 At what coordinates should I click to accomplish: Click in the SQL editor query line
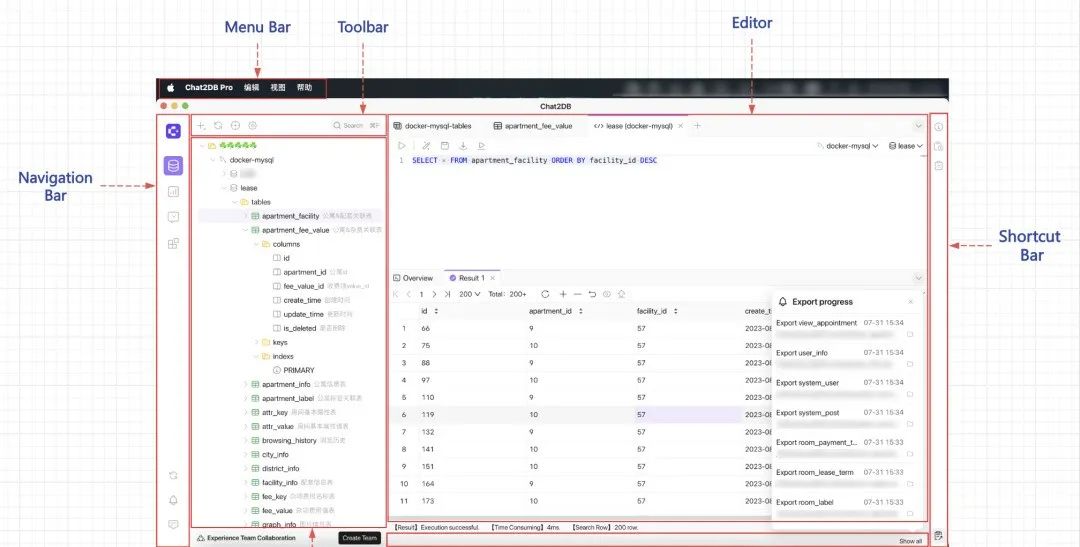tap(534, 161)
